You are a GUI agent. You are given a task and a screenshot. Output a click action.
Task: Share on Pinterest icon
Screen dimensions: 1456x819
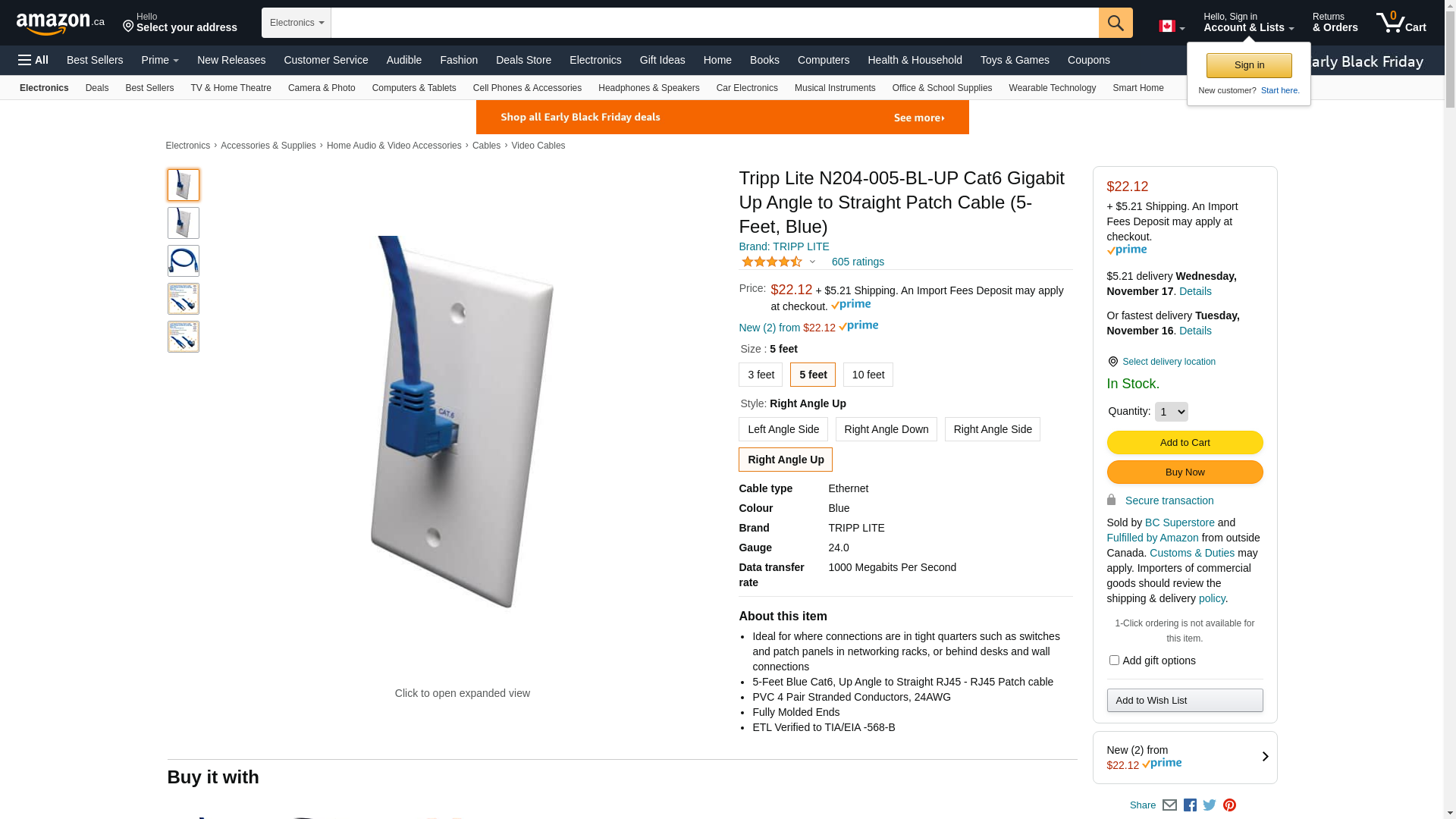pos(1229,805)
